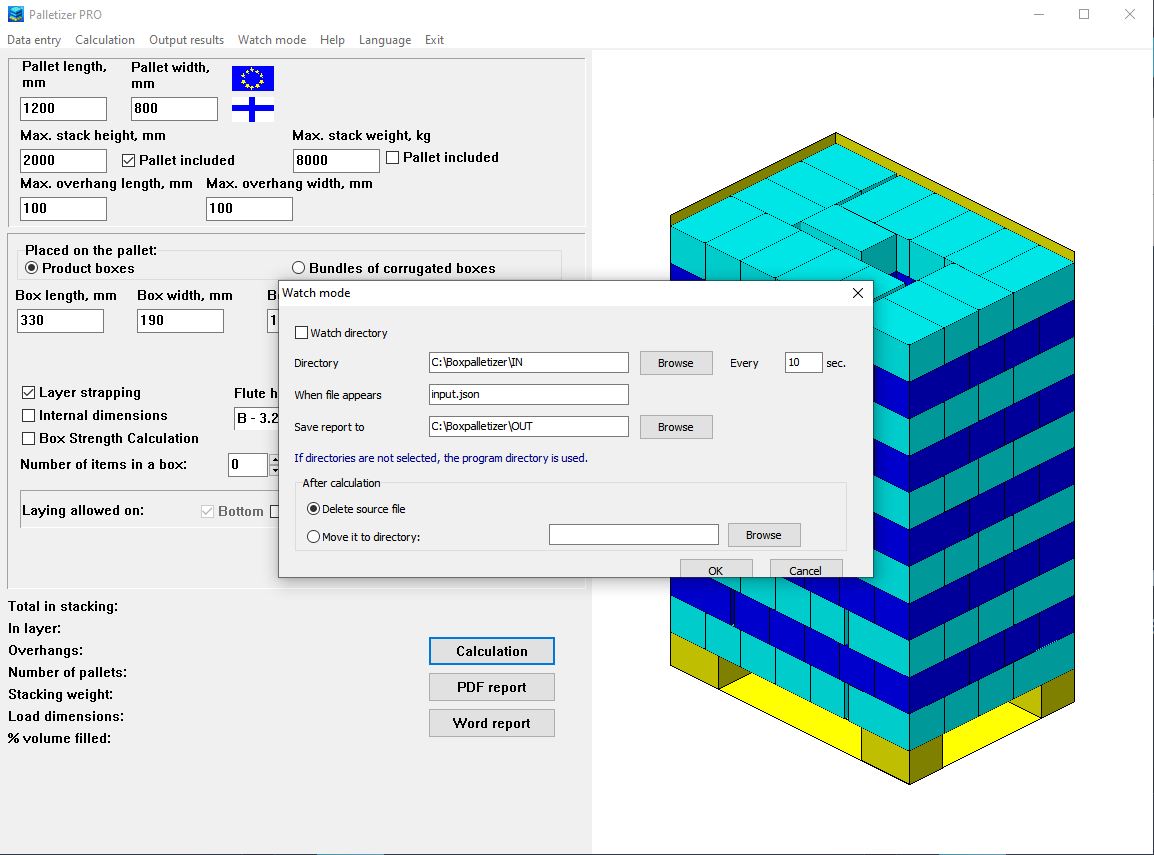1154x855 pixels.
Task: Click the Max. overhang length field
Action: coord(63,208)
